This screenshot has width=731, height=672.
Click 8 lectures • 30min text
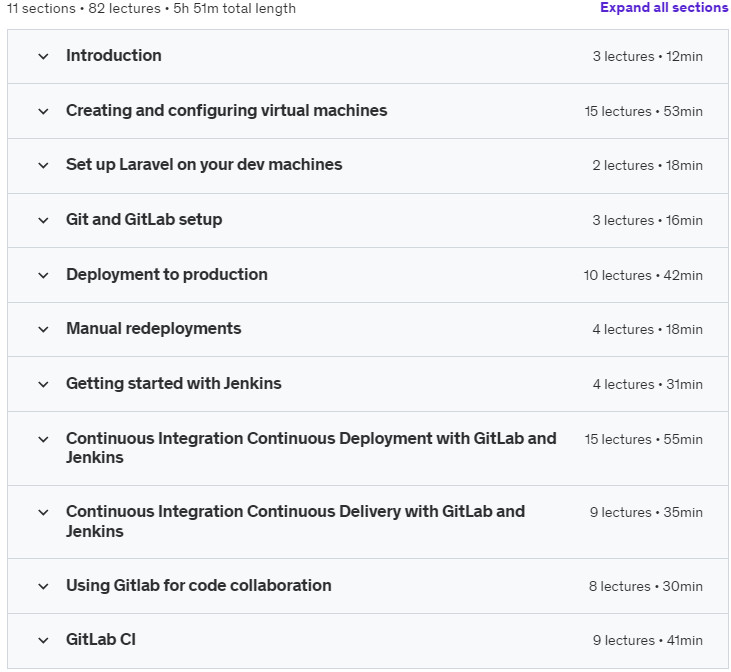(646, 587)
